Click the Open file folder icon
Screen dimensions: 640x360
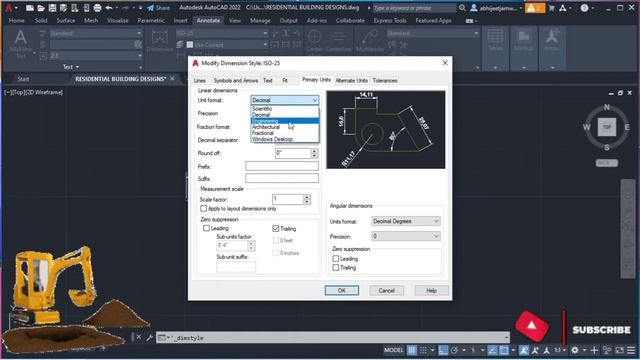41,8
